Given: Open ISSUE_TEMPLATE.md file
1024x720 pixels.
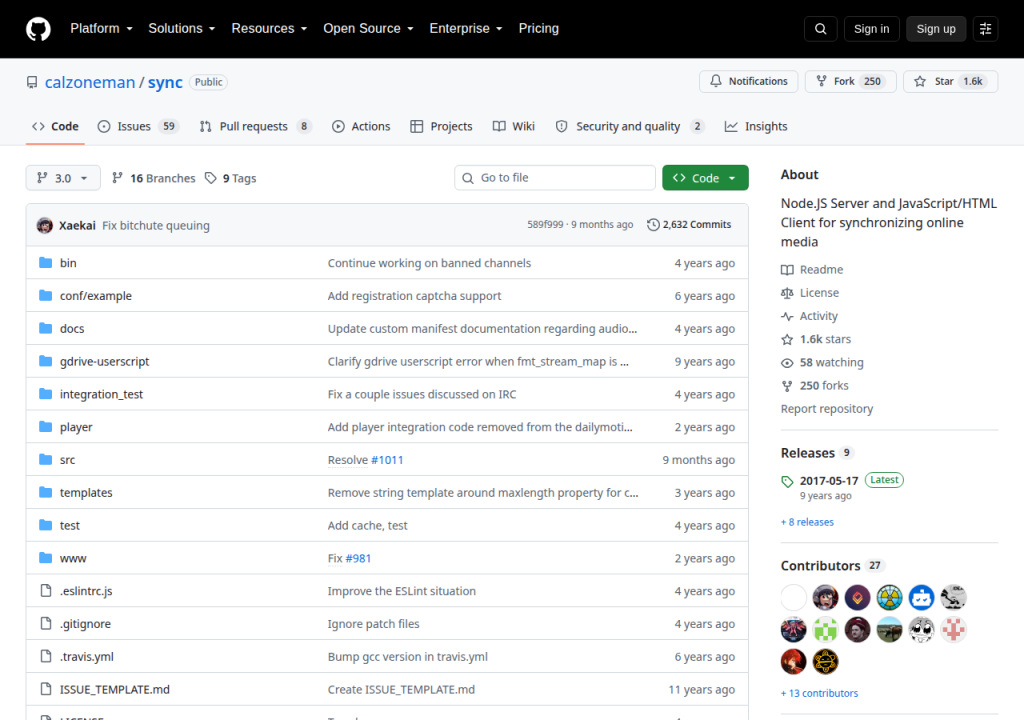Looking at the screenshot, I should pyautogui.click(x=114, y=689).
